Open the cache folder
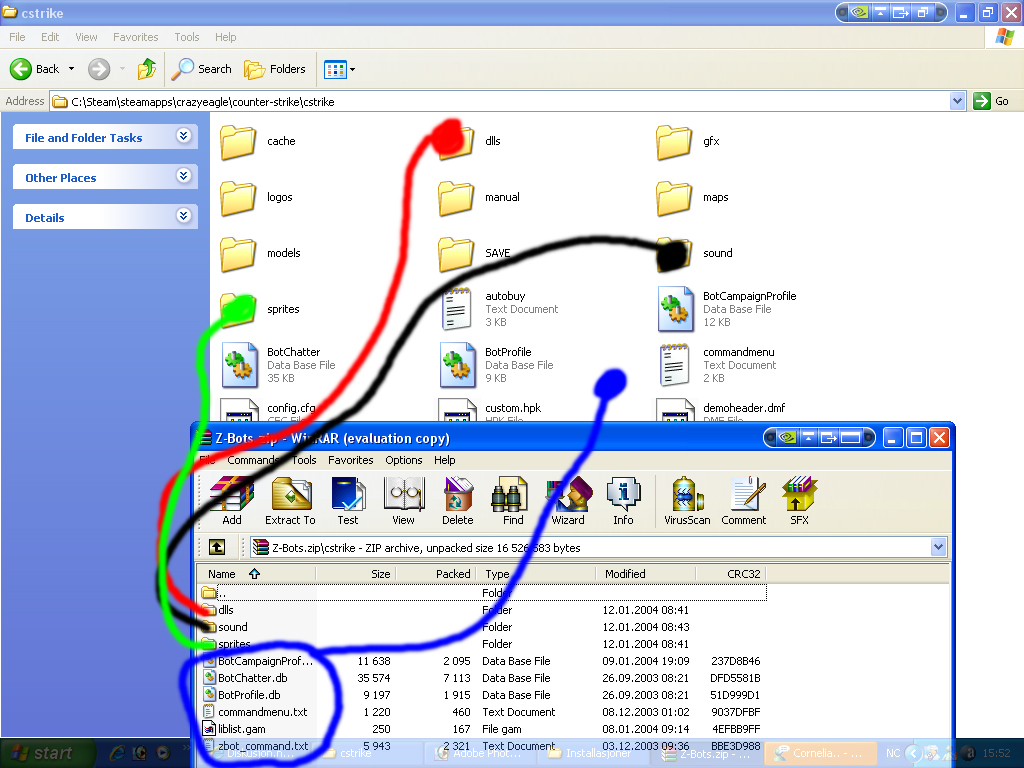This screenshot has width=1024, height=768. click(x=259, y=141)
